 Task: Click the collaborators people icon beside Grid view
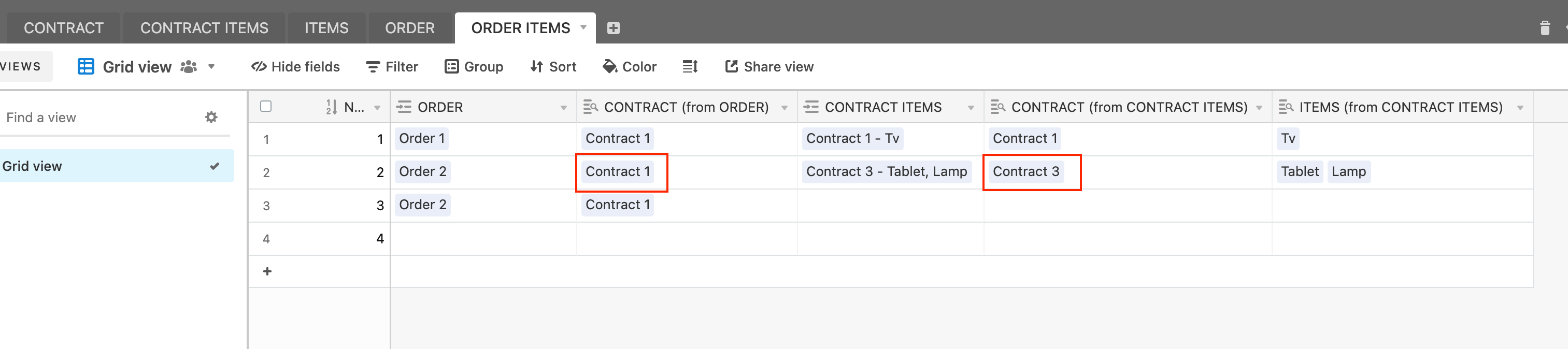189,67
